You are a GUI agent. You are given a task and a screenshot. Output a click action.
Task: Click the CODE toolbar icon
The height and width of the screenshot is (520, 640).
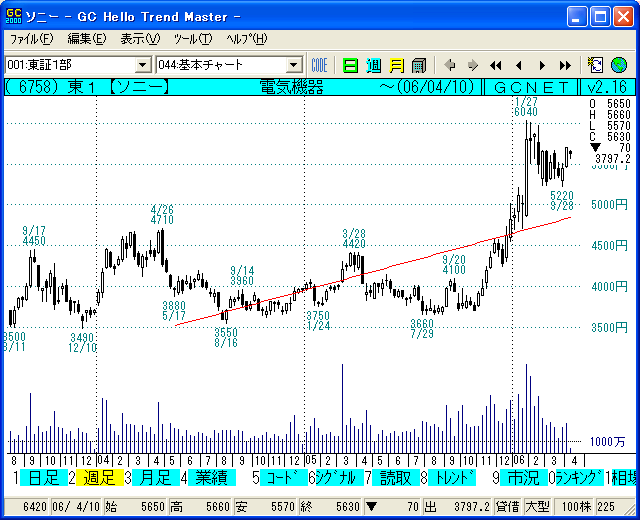tap(319, 65)
